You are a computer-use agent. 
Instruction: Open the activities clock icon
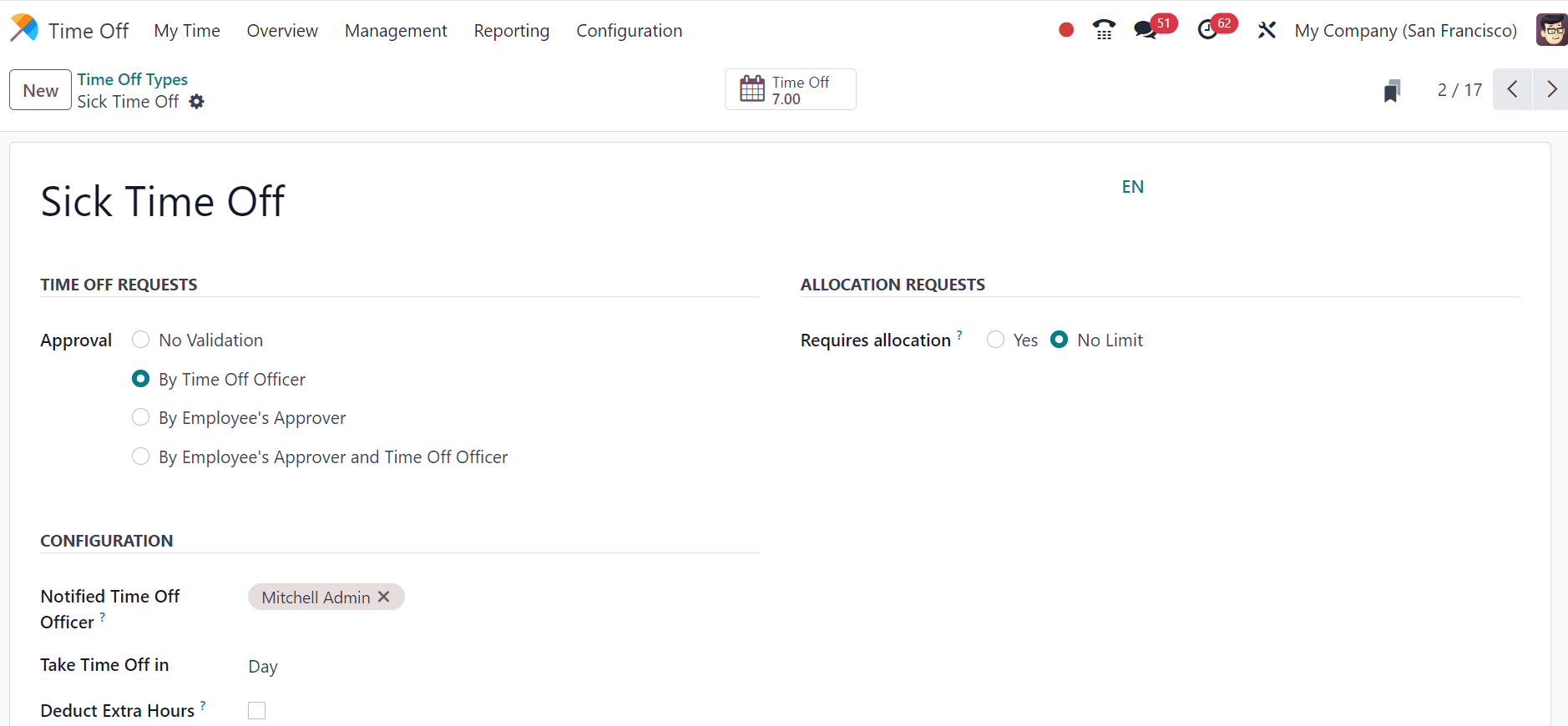[1206, 30]
